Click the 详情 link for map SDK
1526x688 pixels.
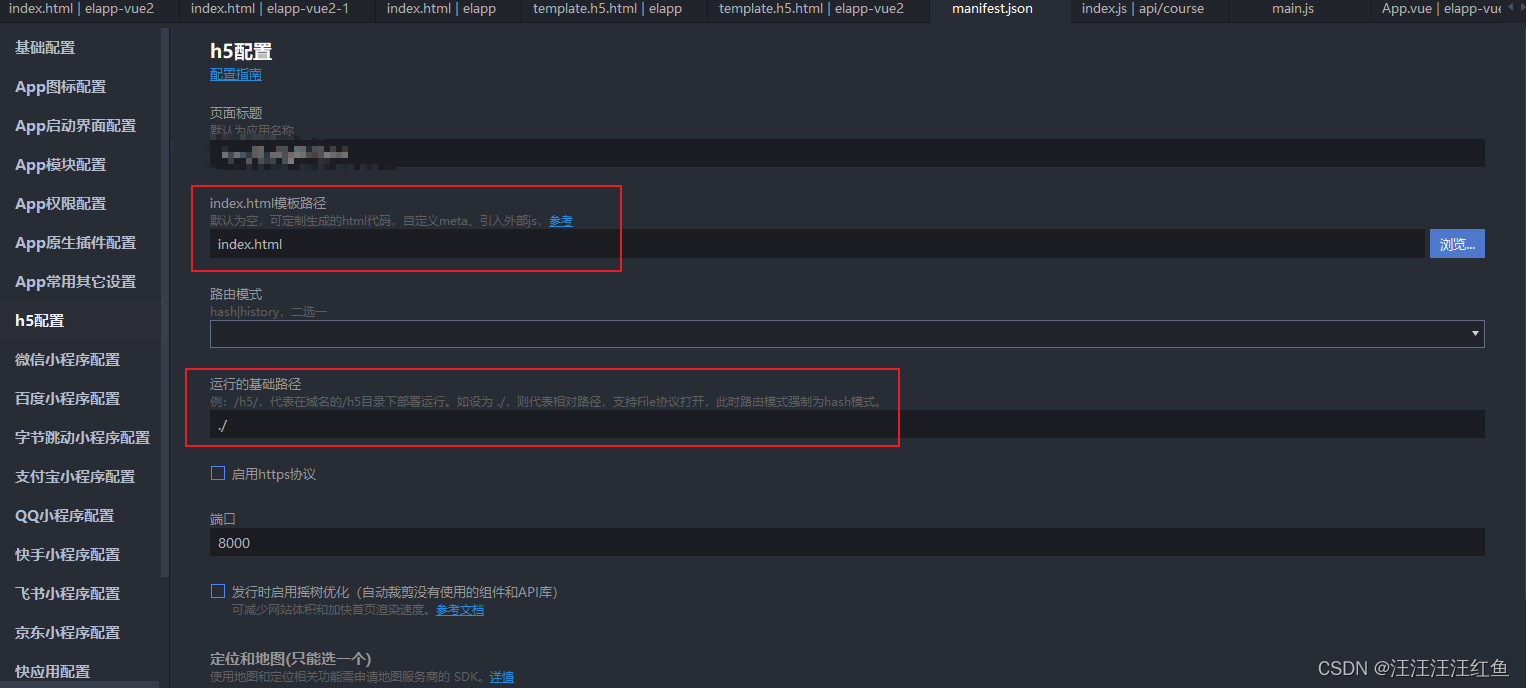pos(501,676)
